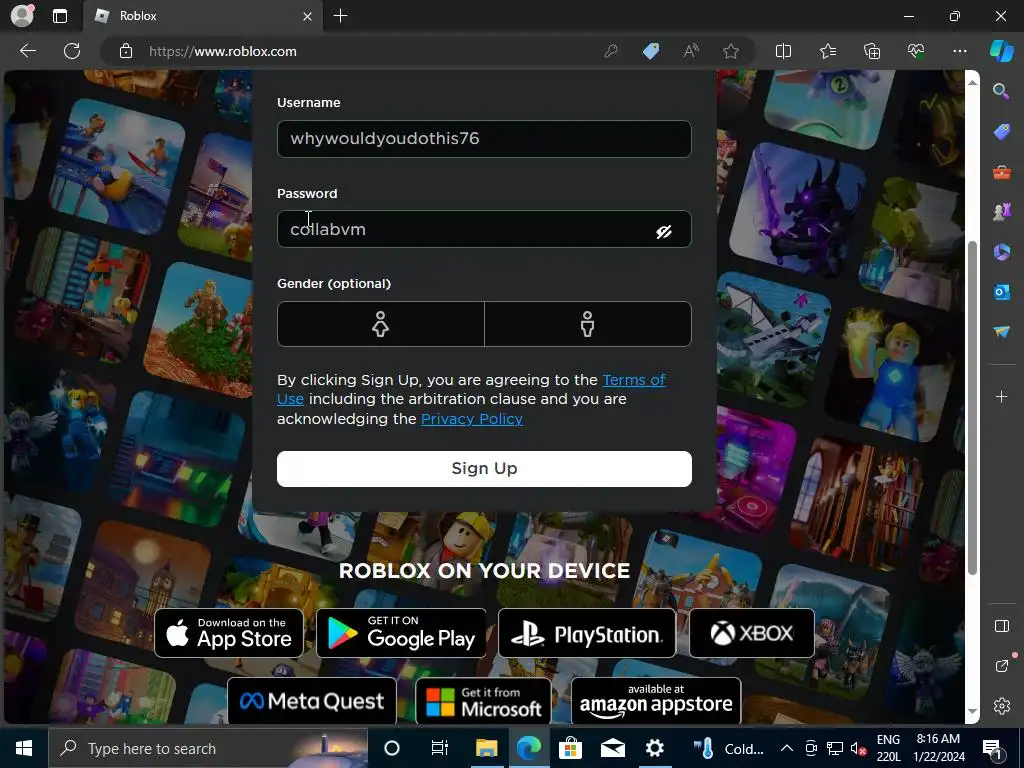Open the weather widget showing Cold
The height and width of the screenshot is (768, 1024).
(729, 748)
